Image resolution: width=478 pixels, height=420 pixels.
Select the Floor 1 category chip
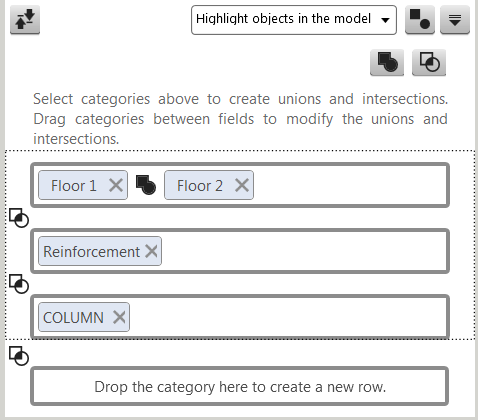click(74, 185)
